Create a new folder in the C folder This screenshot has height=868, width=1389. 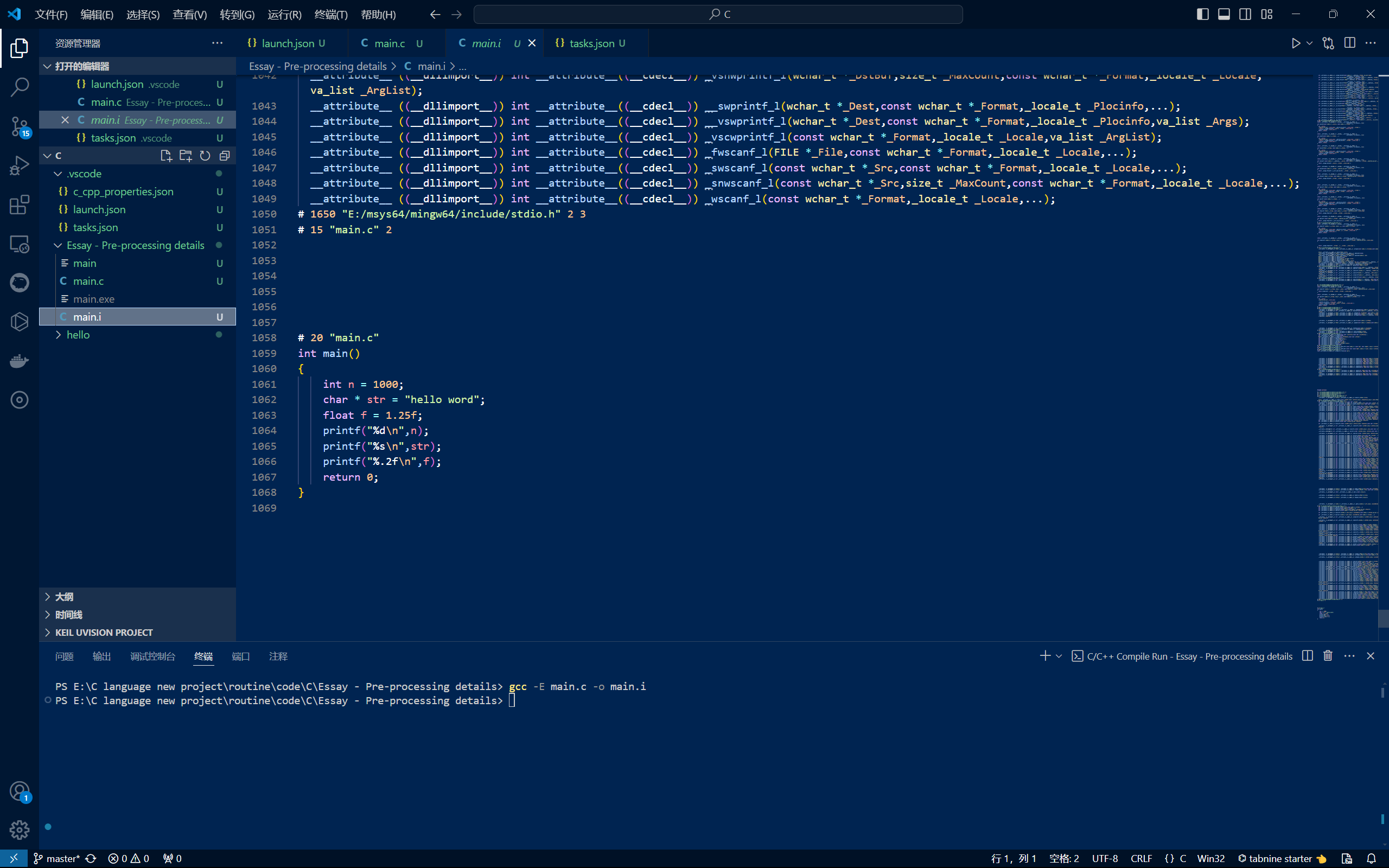point(186,156)
